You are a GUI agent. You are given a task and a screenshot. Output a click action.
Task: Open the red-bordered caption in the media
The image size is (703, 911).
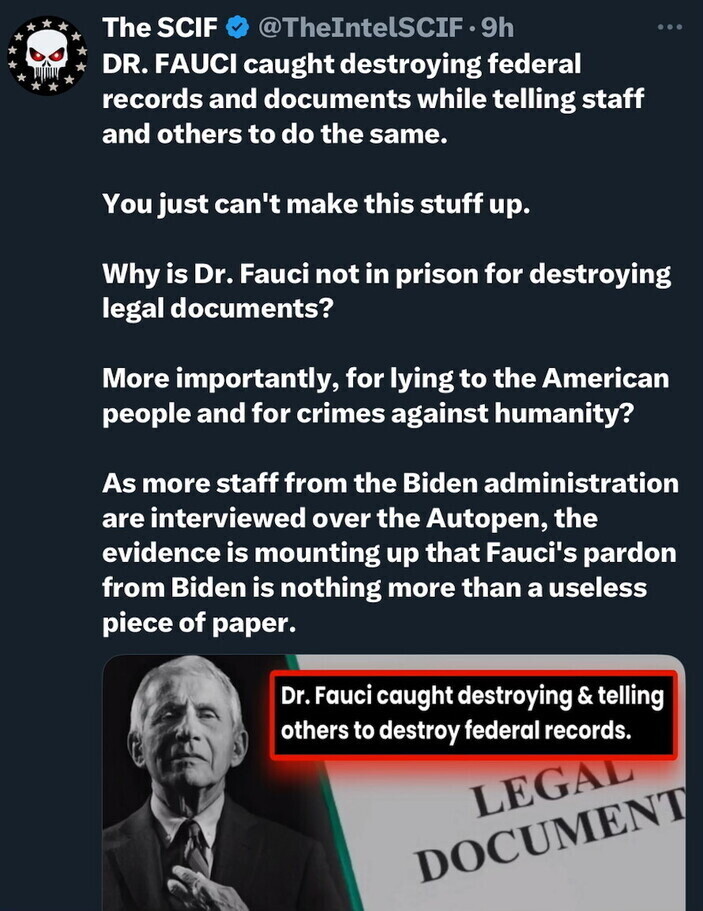pos(474,715)
